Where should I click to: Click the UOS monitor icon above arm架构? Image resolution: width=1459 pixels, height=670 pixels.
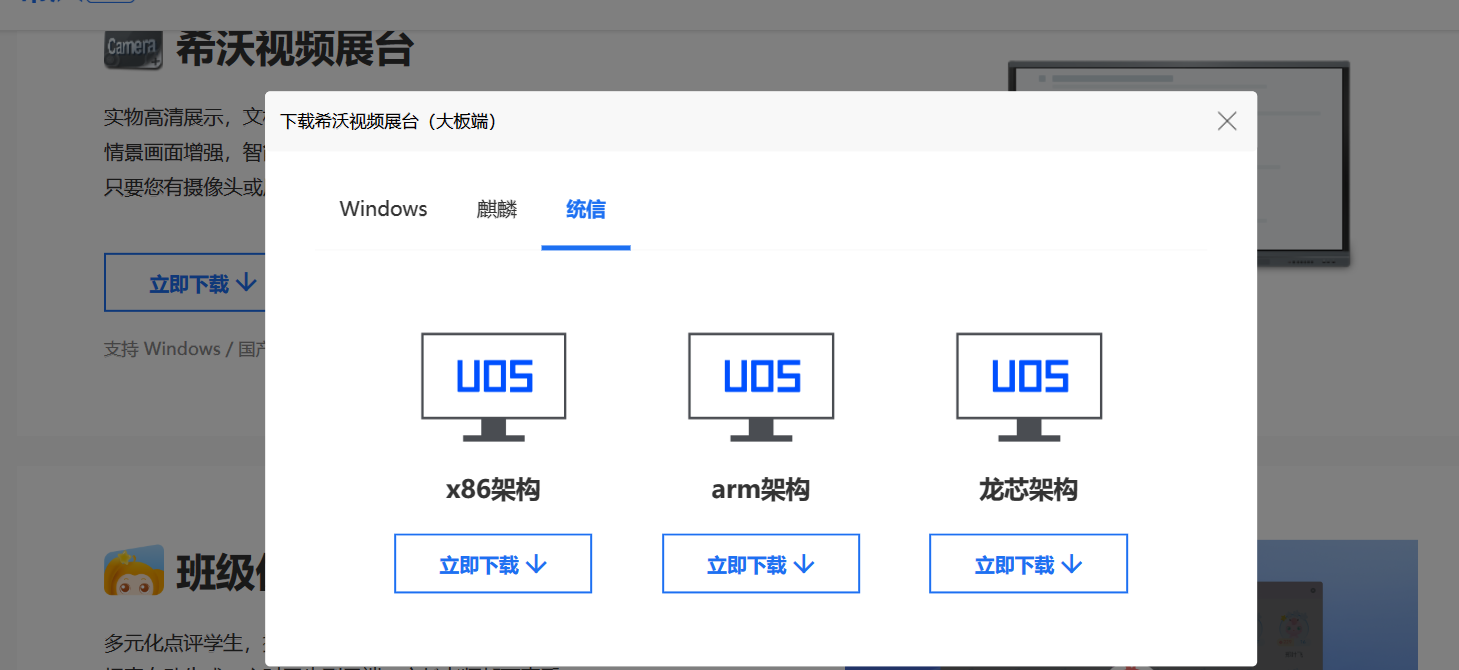click(x=761, y=386)
